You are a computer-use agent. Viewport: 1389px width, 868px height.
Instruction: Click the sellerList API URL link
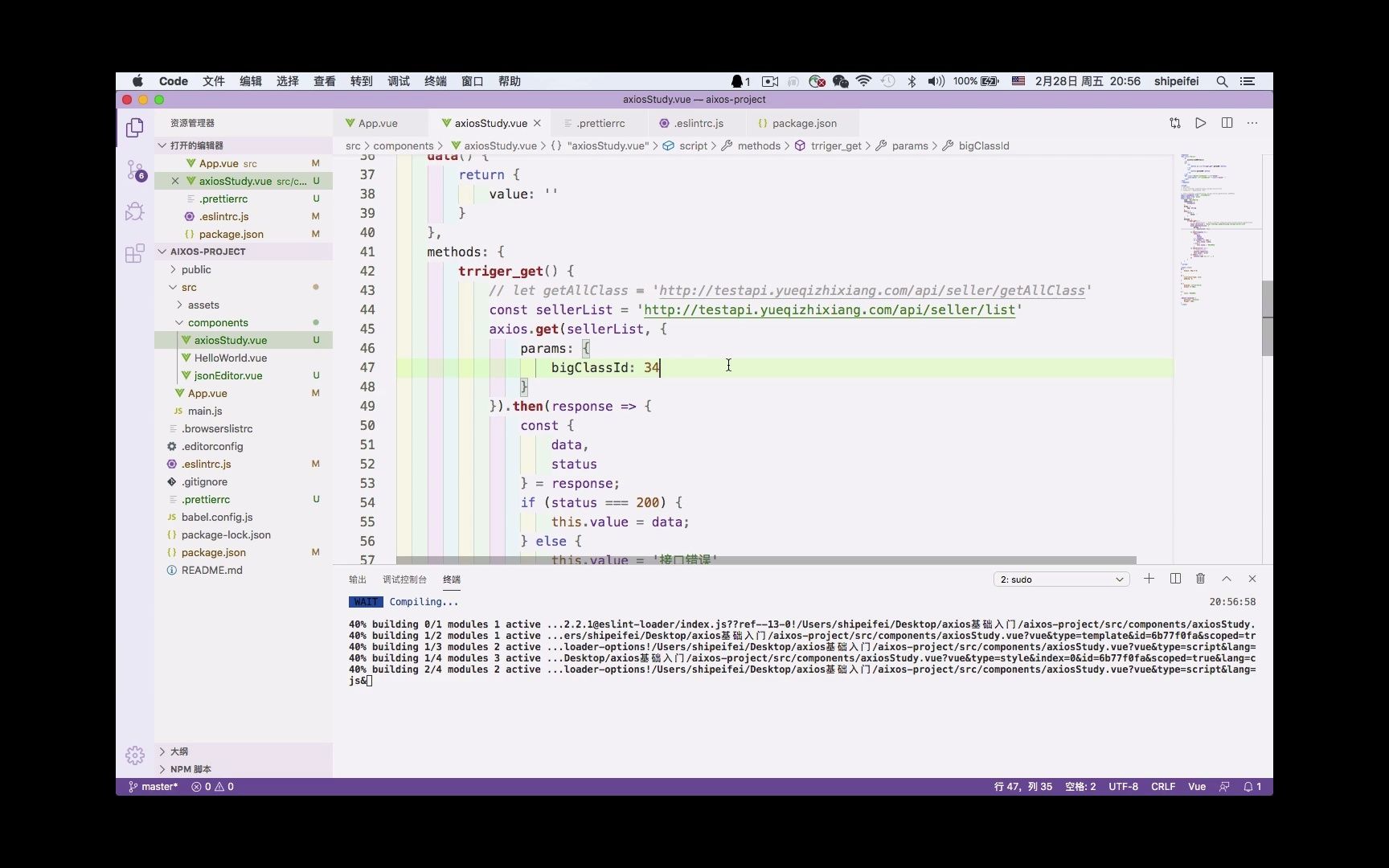point(830,310)
